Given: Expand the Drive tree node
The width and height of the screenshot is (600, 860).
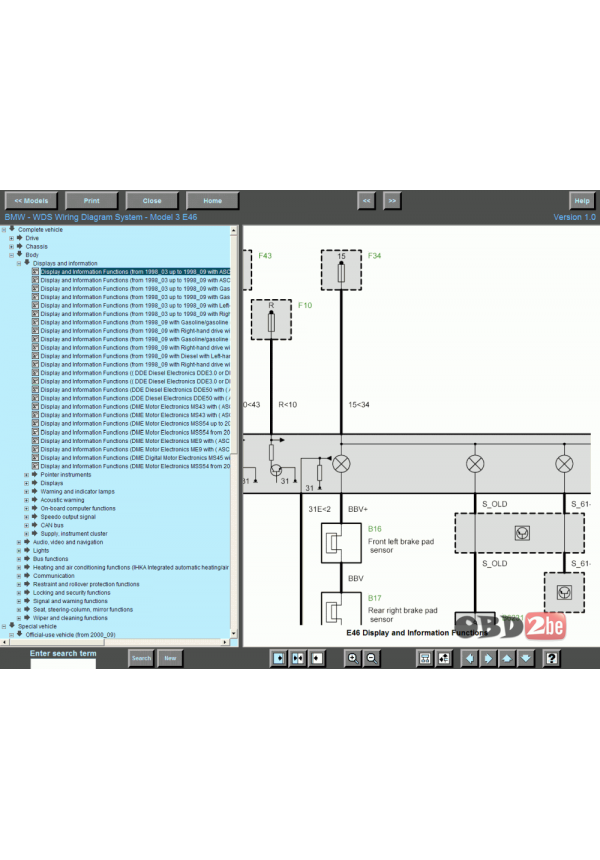Looking at the screenshot, I should 12,239.
